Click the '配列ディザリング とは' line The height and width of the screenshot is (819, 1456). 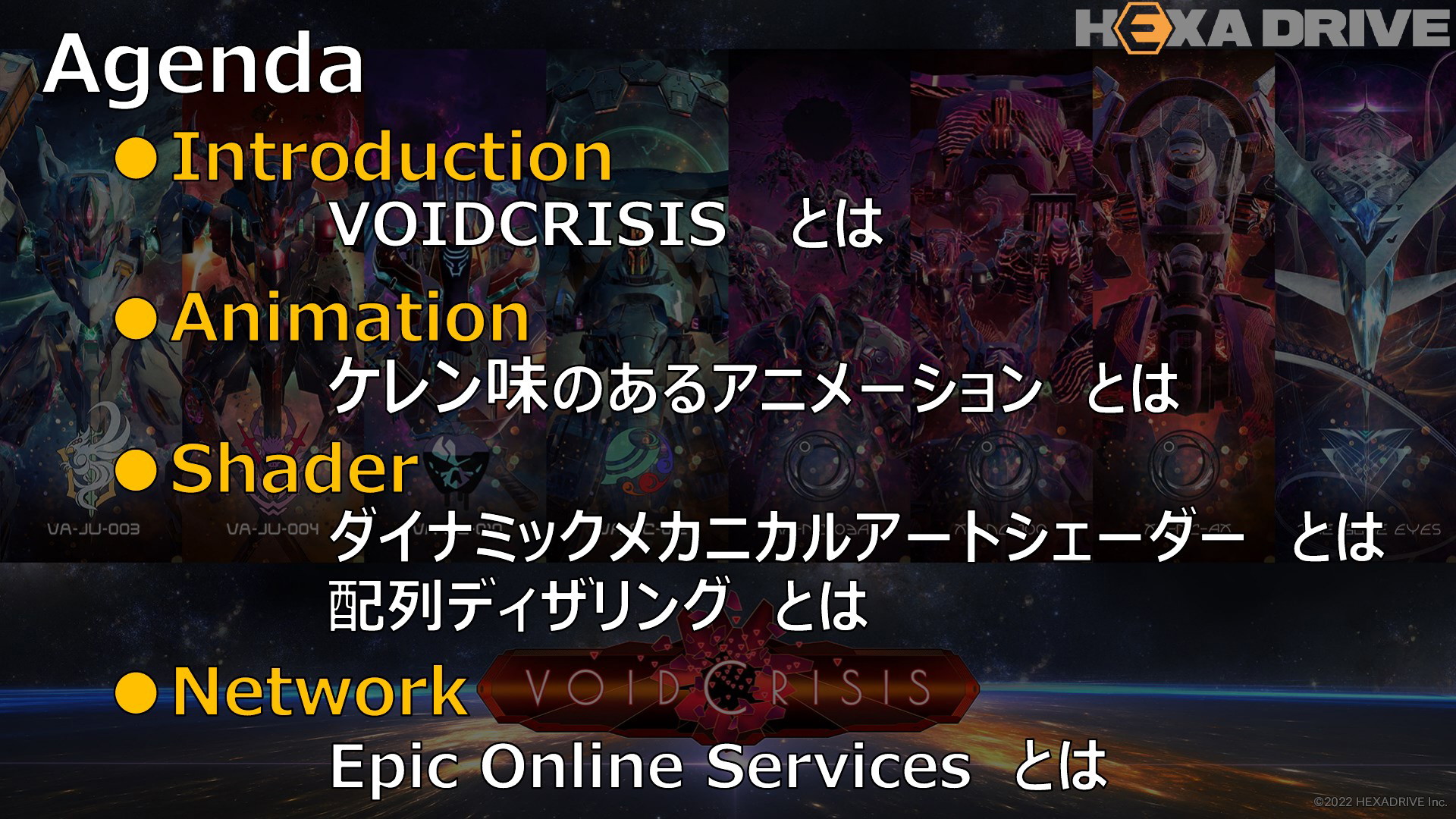(x=598, y=605)
